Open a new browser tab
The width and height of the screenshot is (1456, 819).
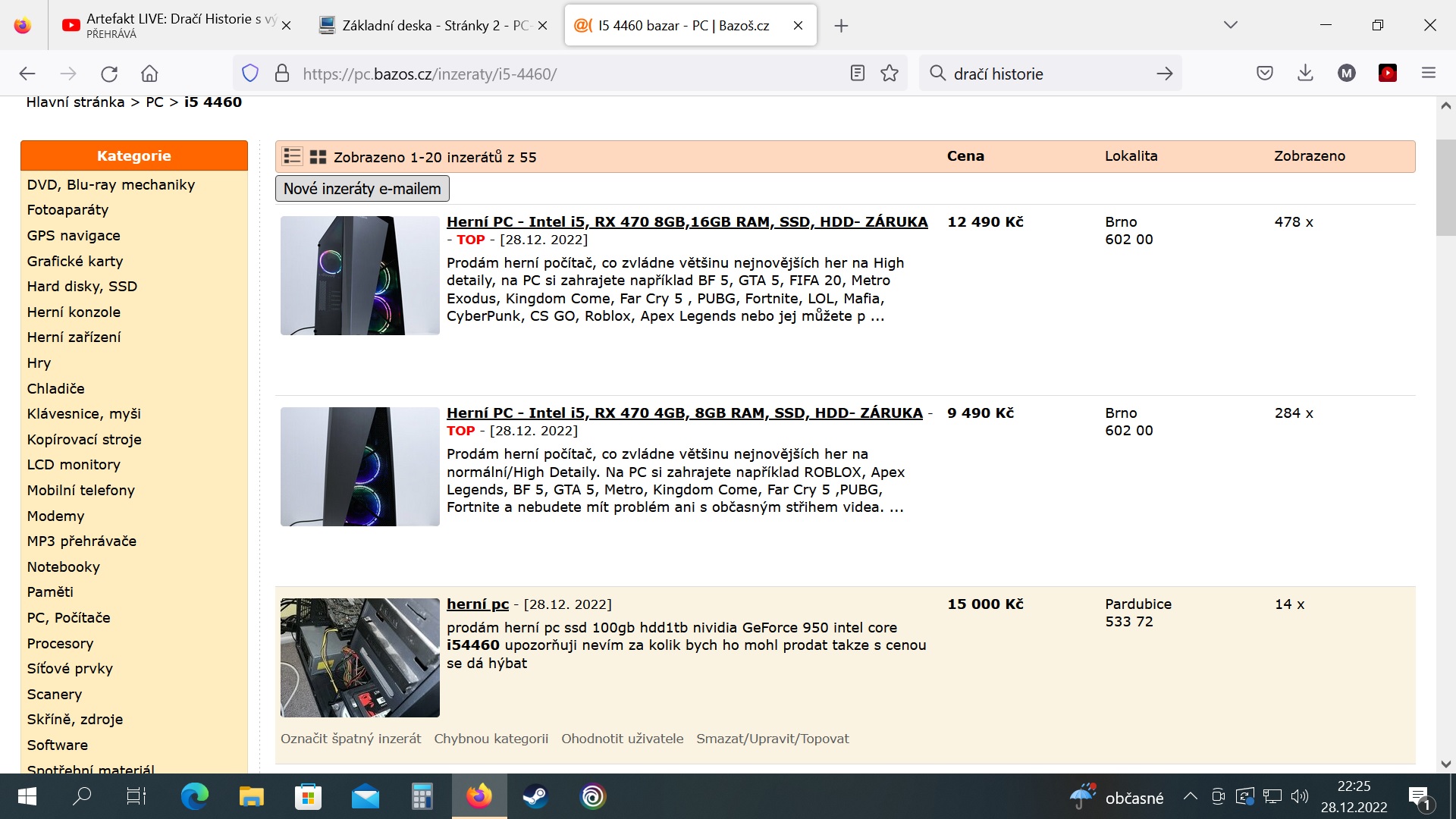[x=841, y=26]
